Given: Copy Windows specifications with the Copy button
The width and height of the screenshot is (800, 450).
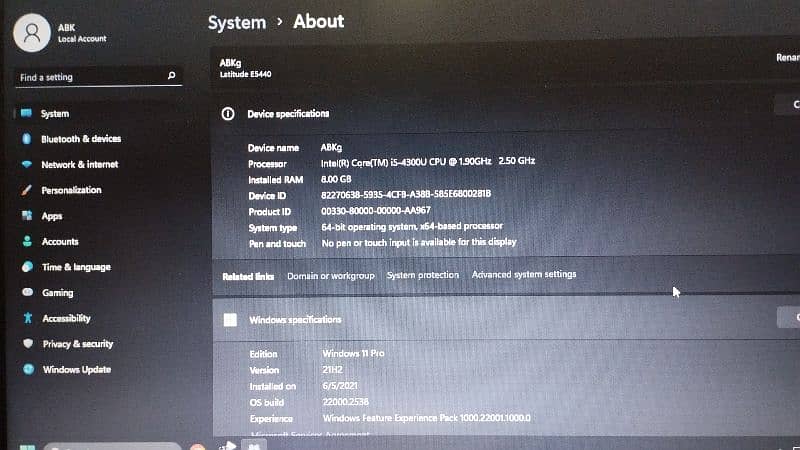Looking at the screenshot, I should [x=789, y=317].
